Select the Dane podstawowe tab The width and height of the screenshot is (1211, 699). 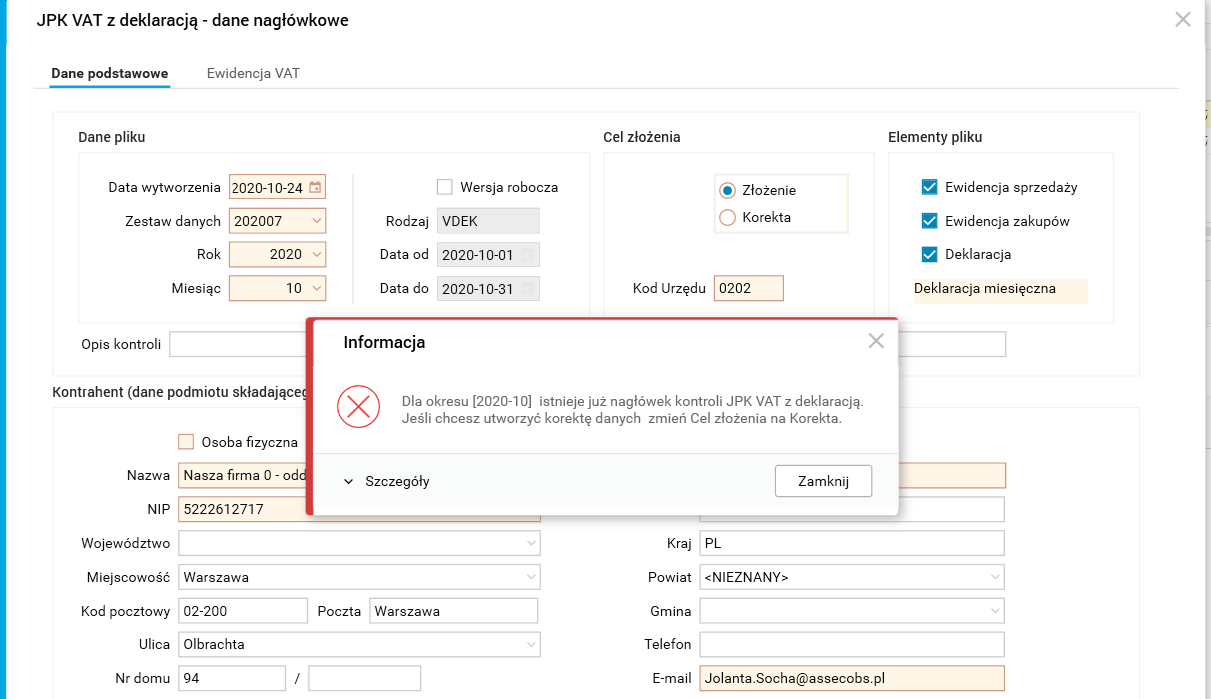(110, 73)
